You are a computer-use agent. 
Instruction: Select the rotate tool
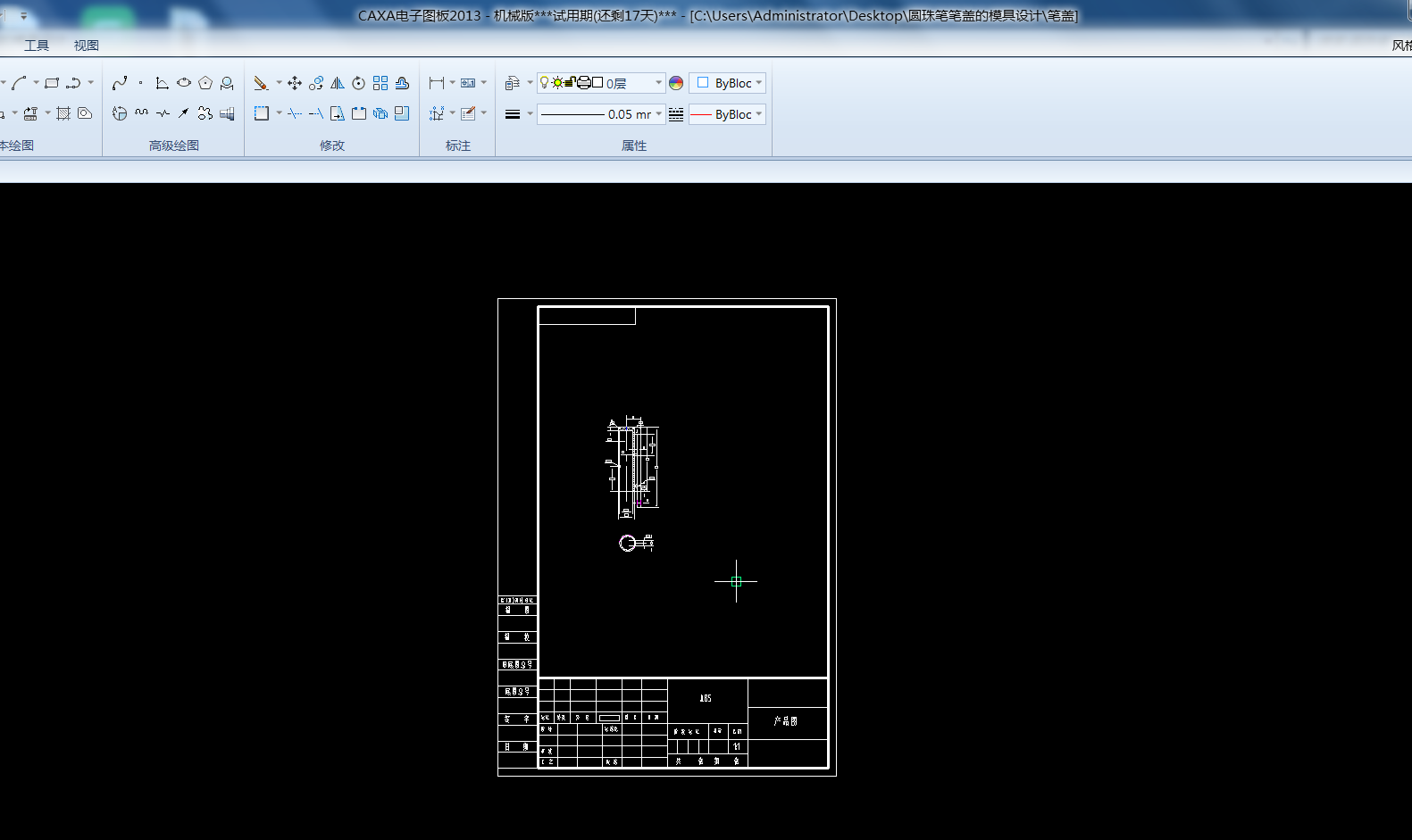pos(359,83)
